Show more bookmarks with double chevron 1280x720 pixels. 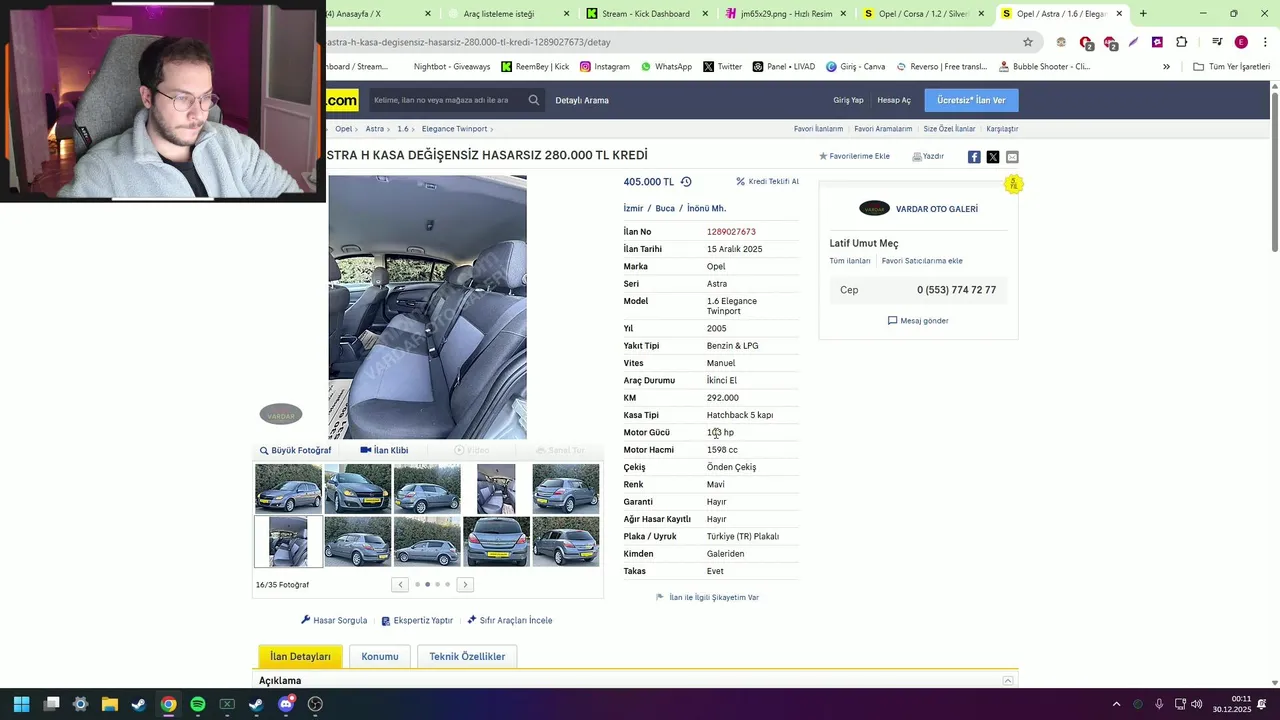coord(1166,67)
